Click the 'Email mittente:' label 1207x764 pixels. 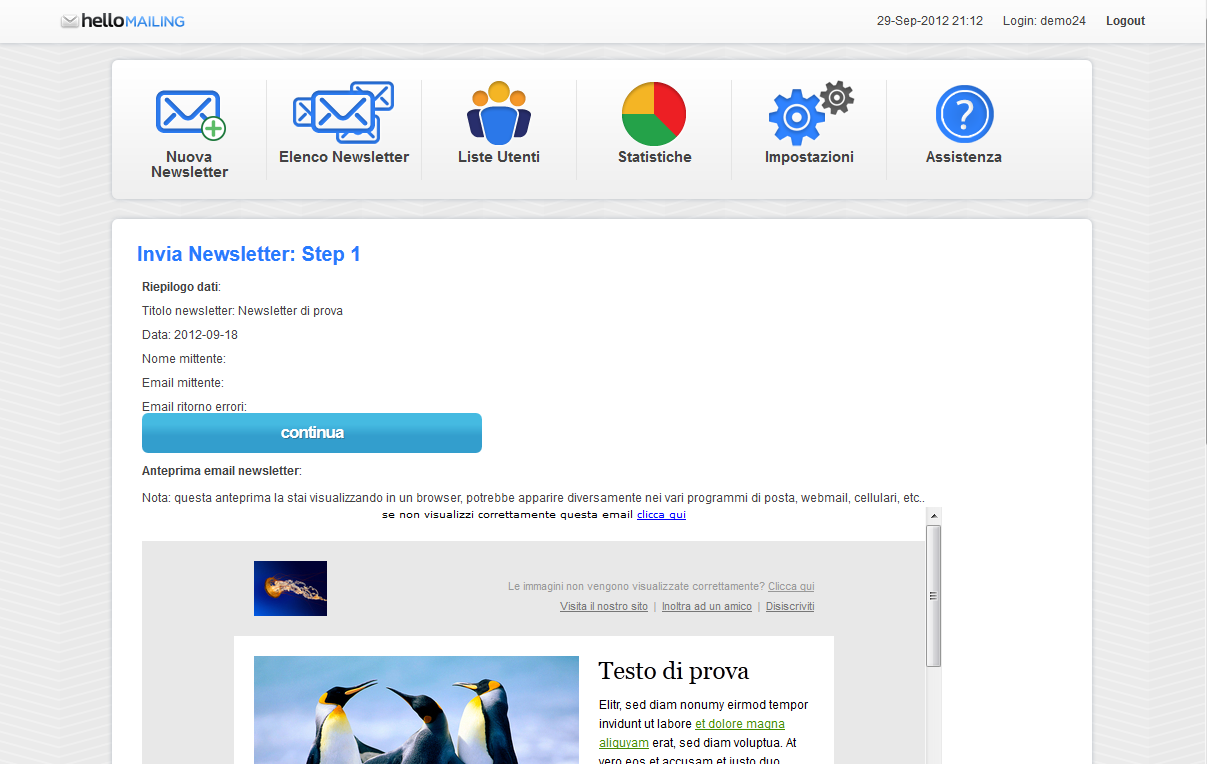[x=183, y=383]
